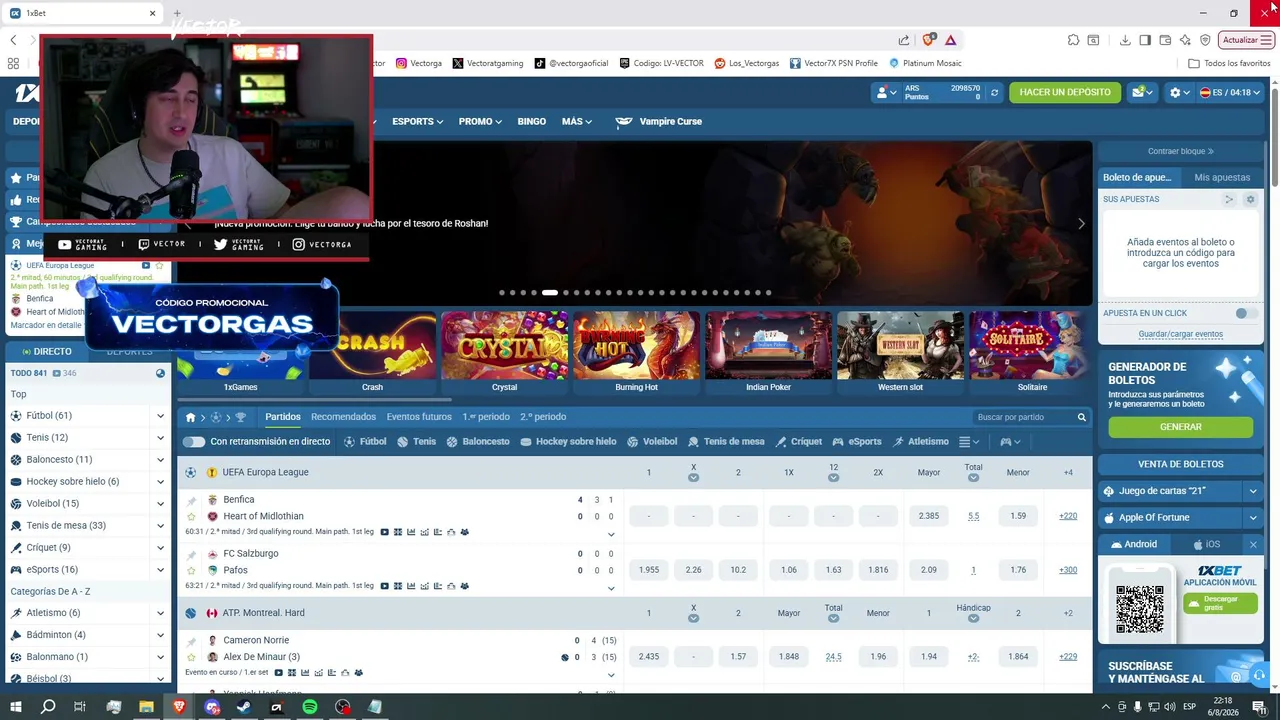Pin the Benfica match

click(x=191, y=500)
